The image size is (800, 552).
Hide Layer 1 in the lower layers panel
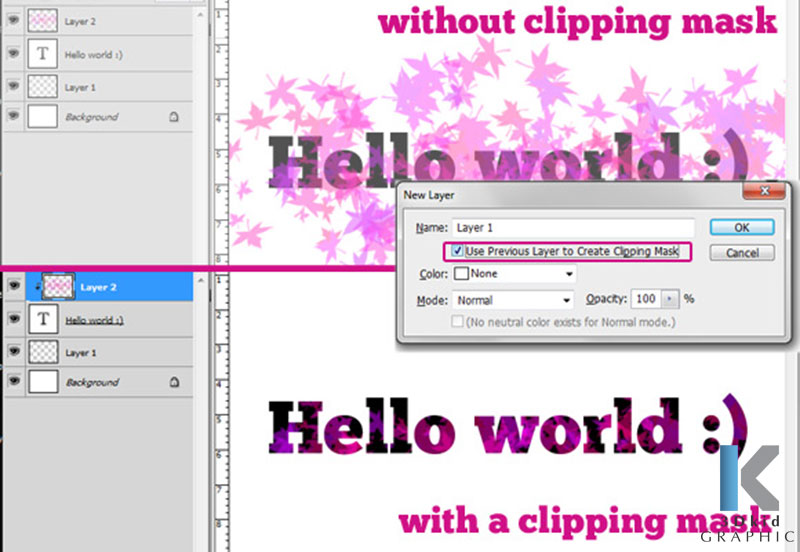(x=13, y=351)
